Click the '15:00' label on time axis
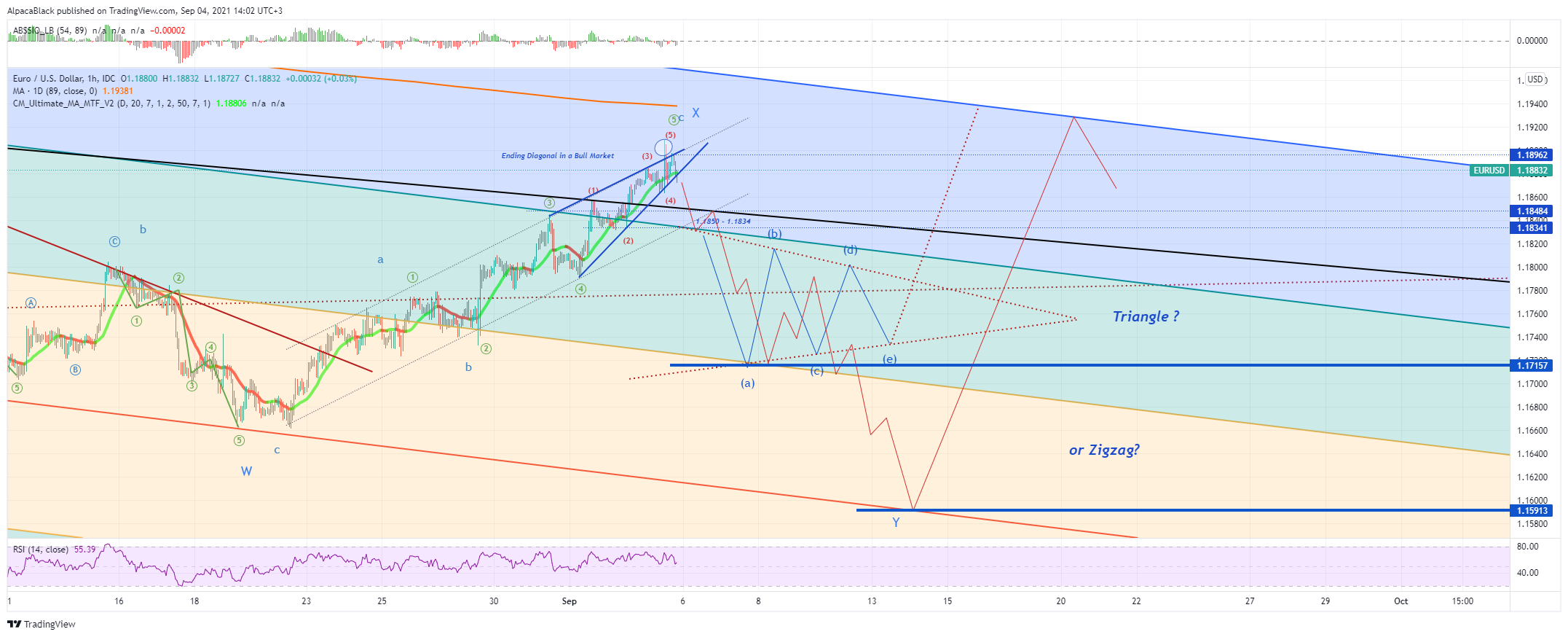 (x=1462, y=601)
